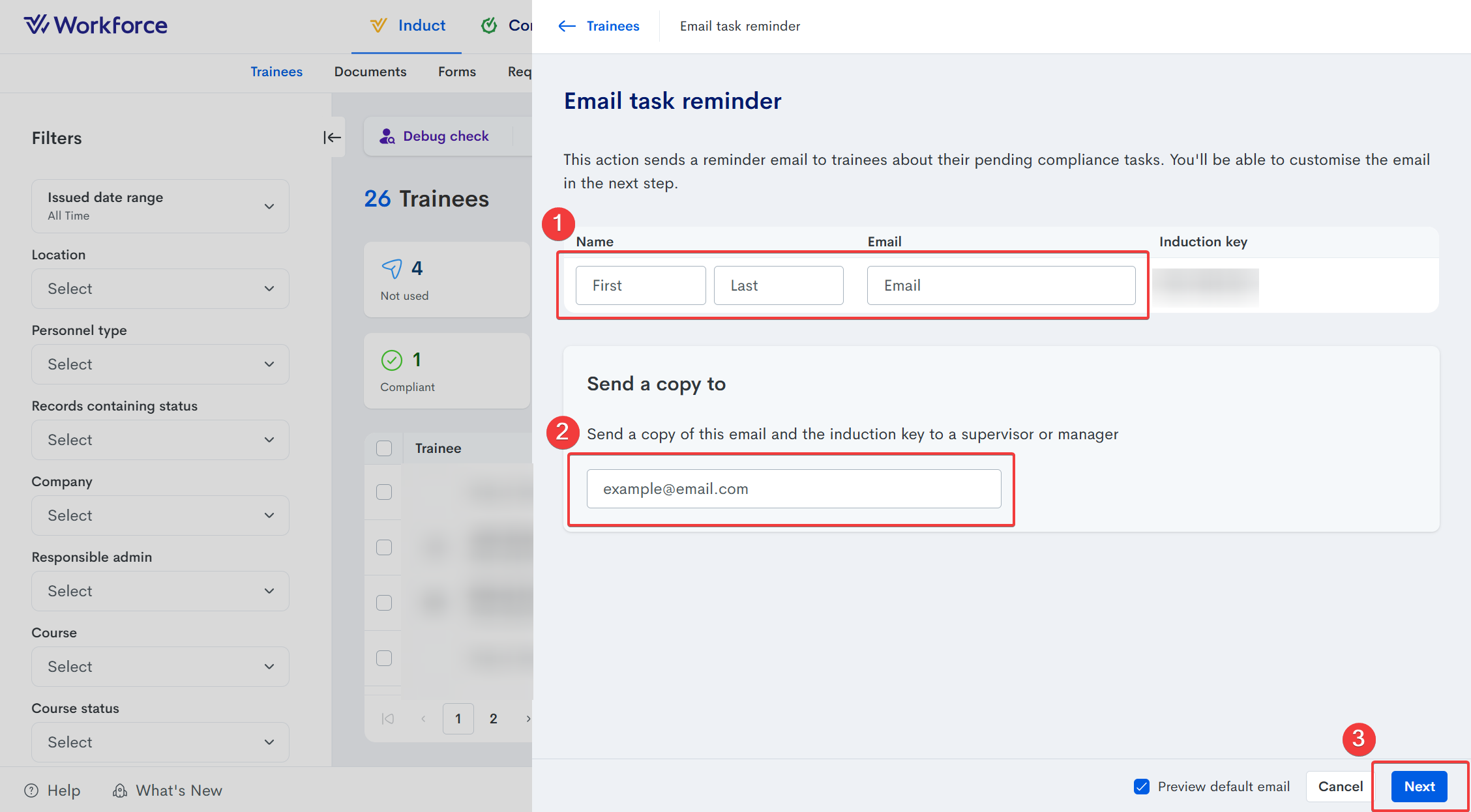1471x812 pixels.
Task: Click the What's New rocket icon
Action: pyautogui.click(x=120, y=790)
